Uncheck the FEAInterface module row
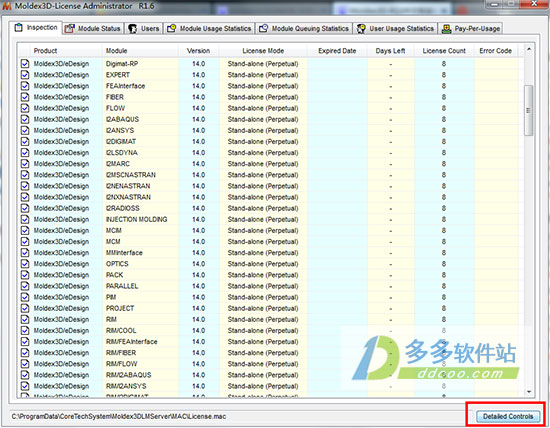This screenshot has width=550, height=428. click(x=25, y=86)
